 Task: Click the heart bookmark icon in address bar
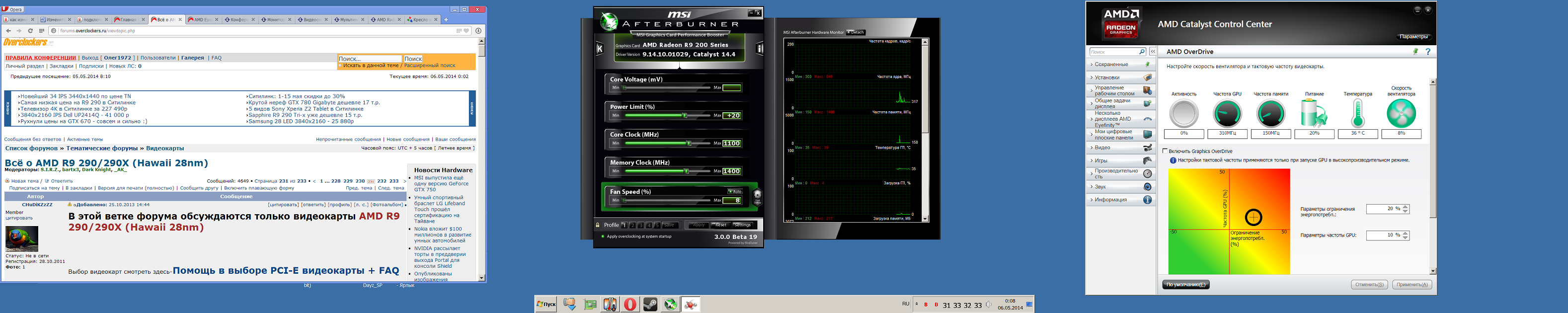click(466, 30)
